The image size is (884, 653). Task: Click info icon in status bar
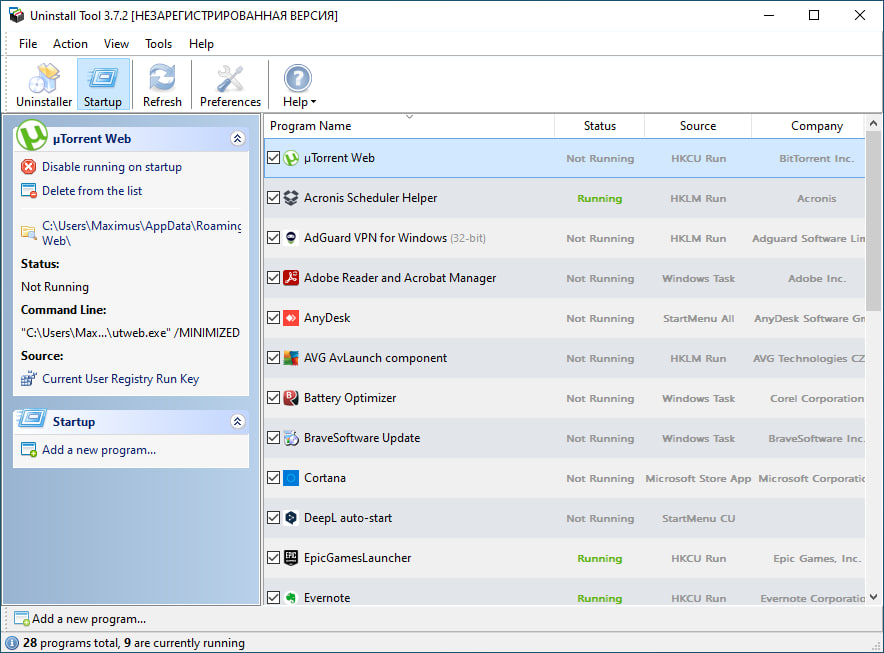[12, 643]
